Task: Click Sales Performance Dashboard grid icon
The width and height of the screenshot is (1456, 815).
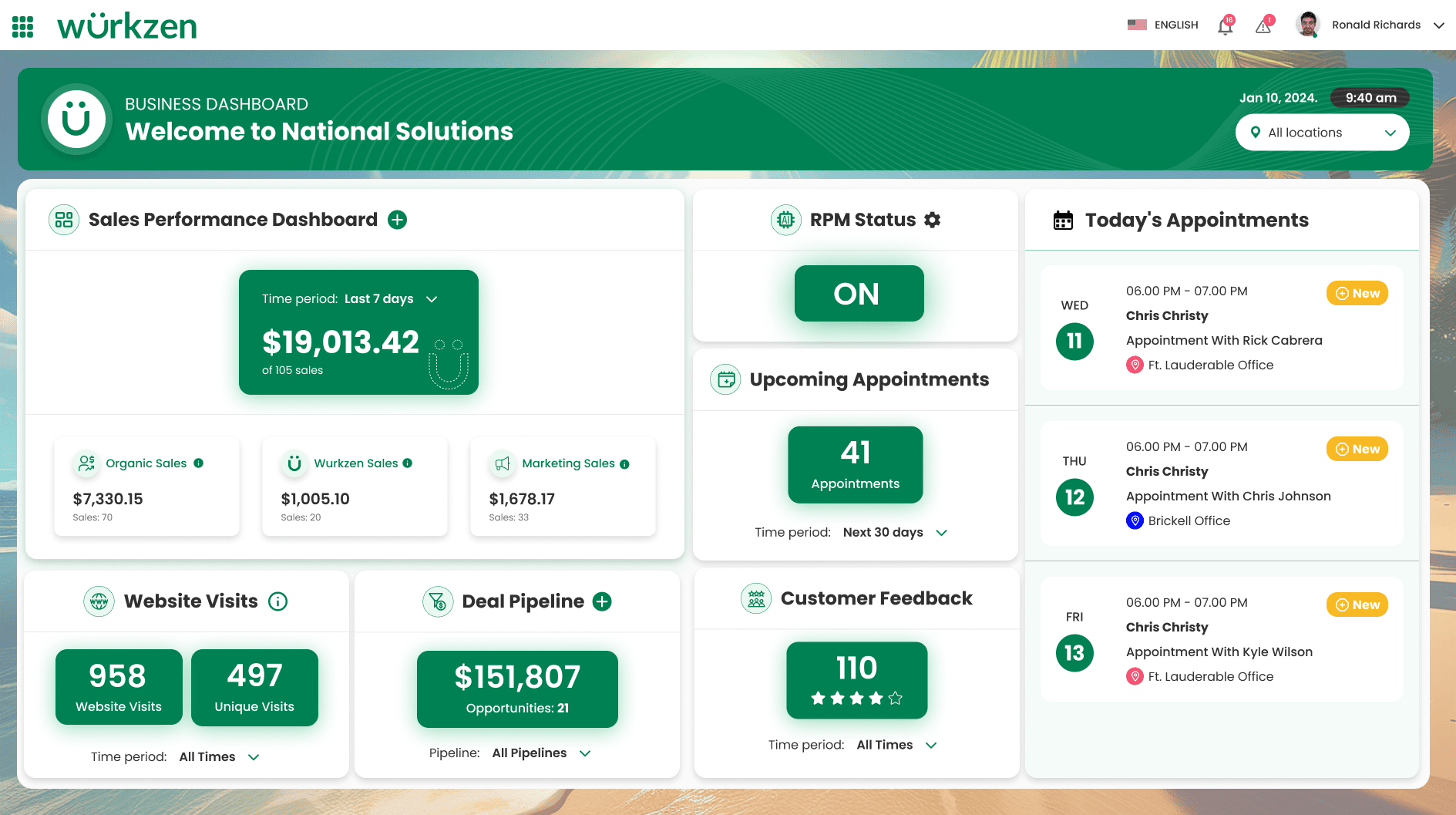Action: point(64,220)
